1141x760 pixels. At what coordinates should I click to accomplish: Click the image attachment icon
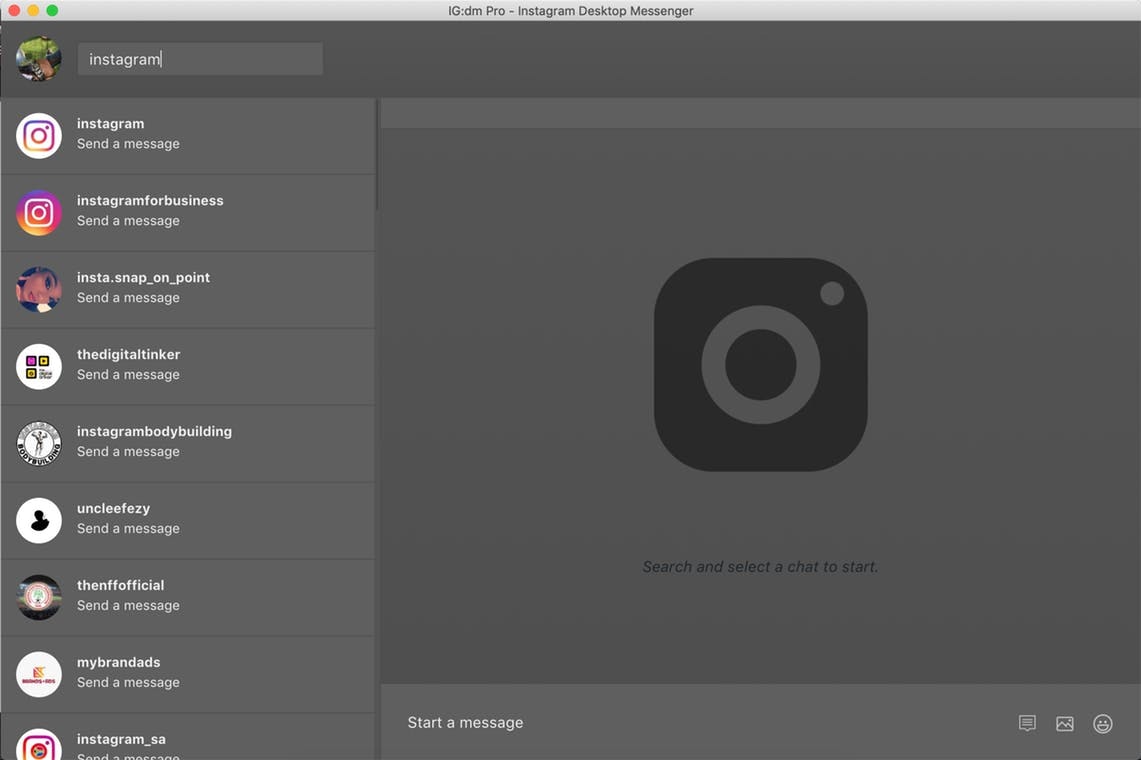[x=1064, y=723]
